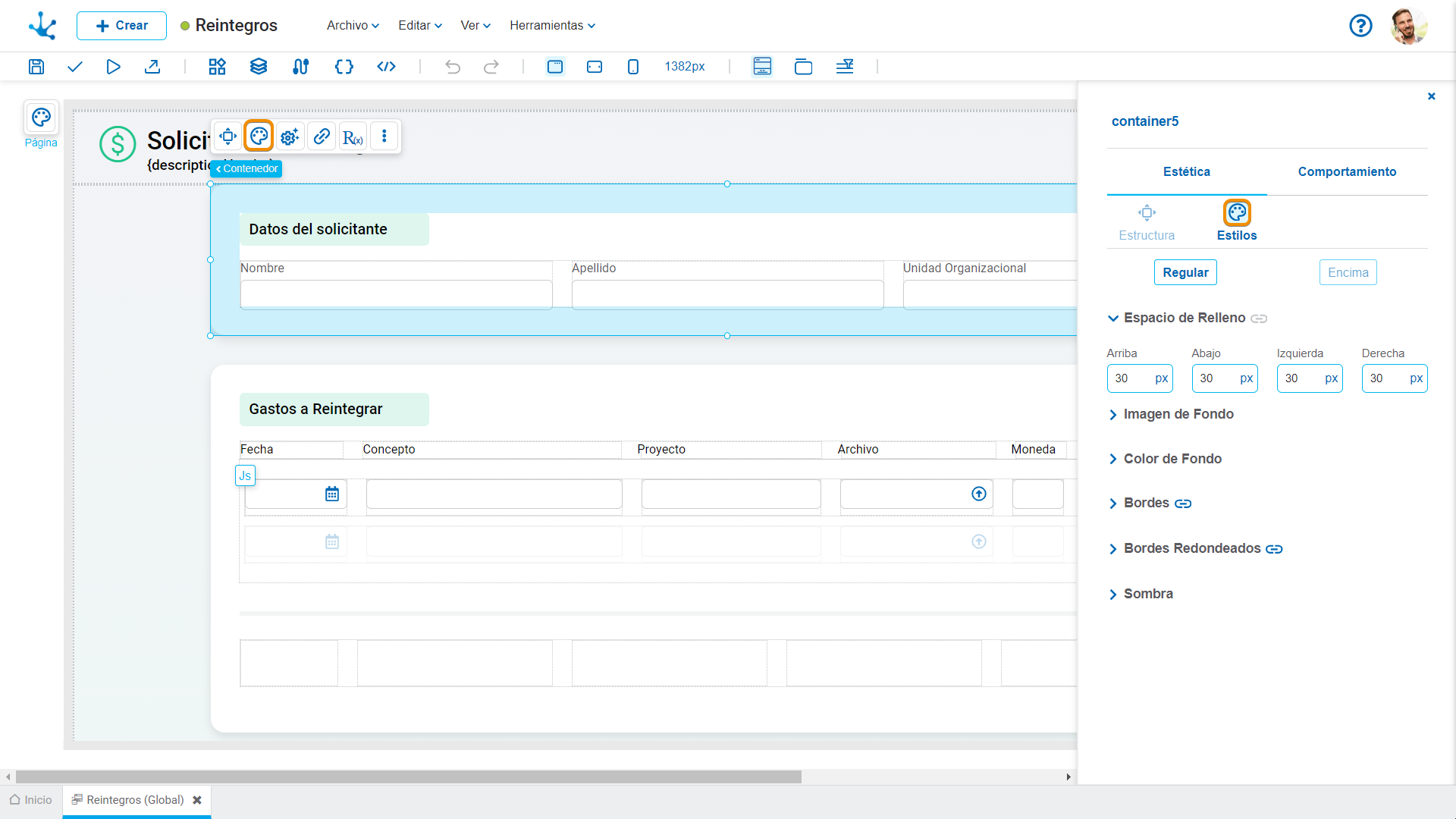Click the Deyel logo icon
Viewport: 1456px width, 819px height.
42,26
